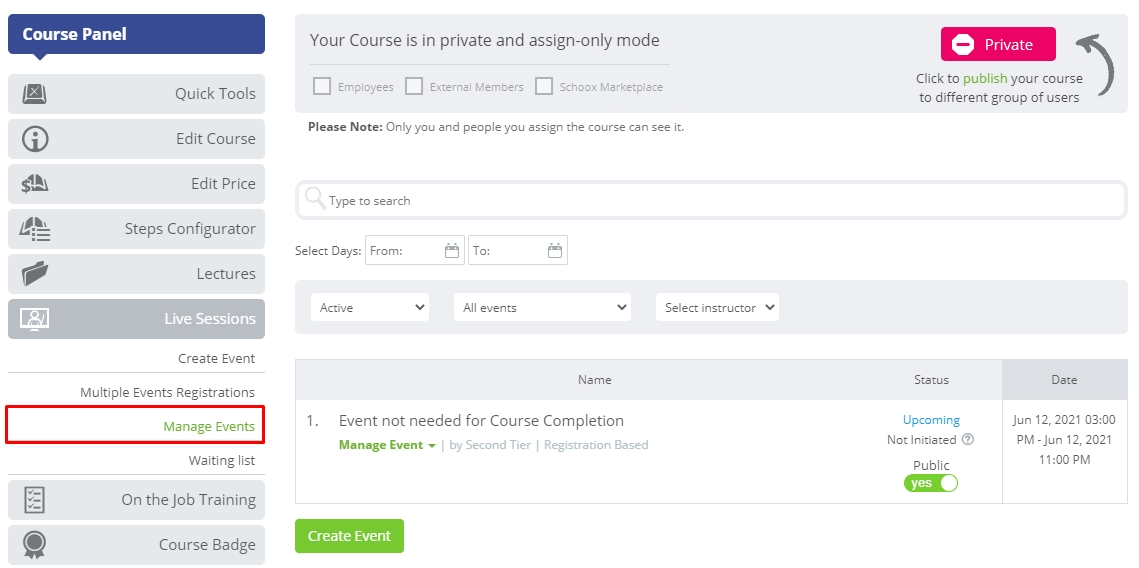Select Multiple Events Registrations menu item
1139x568 pixels.
167,392
